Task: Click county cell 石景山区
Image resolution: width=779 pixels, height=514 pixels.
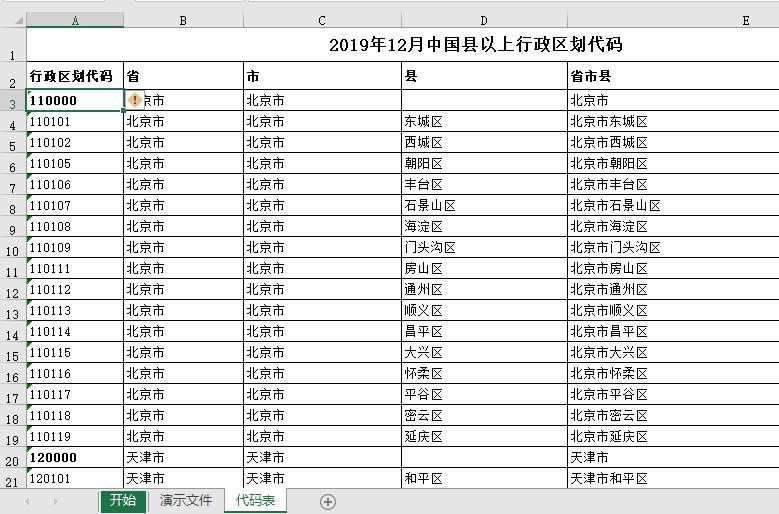Action: [x=484, y=206]
